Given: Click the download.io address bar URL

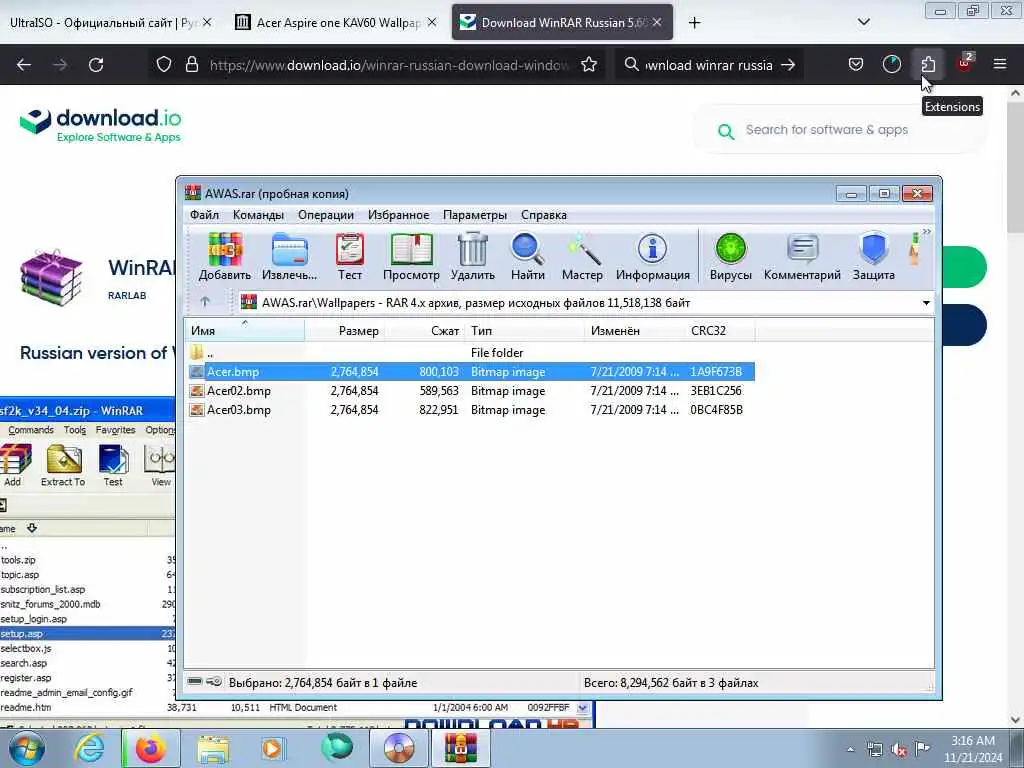Looking at the screenshot, I should tap(389, 65).
